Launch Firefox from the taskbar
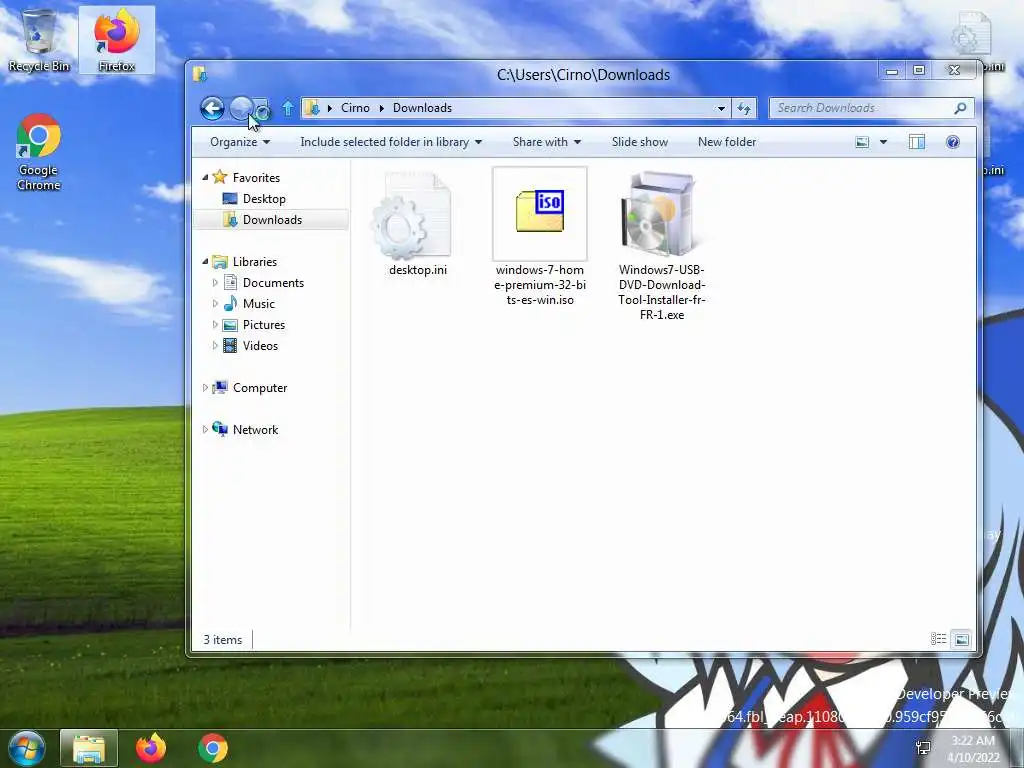Image resolution: width=1024 pixels, height=768 pixels. [151, 748]
